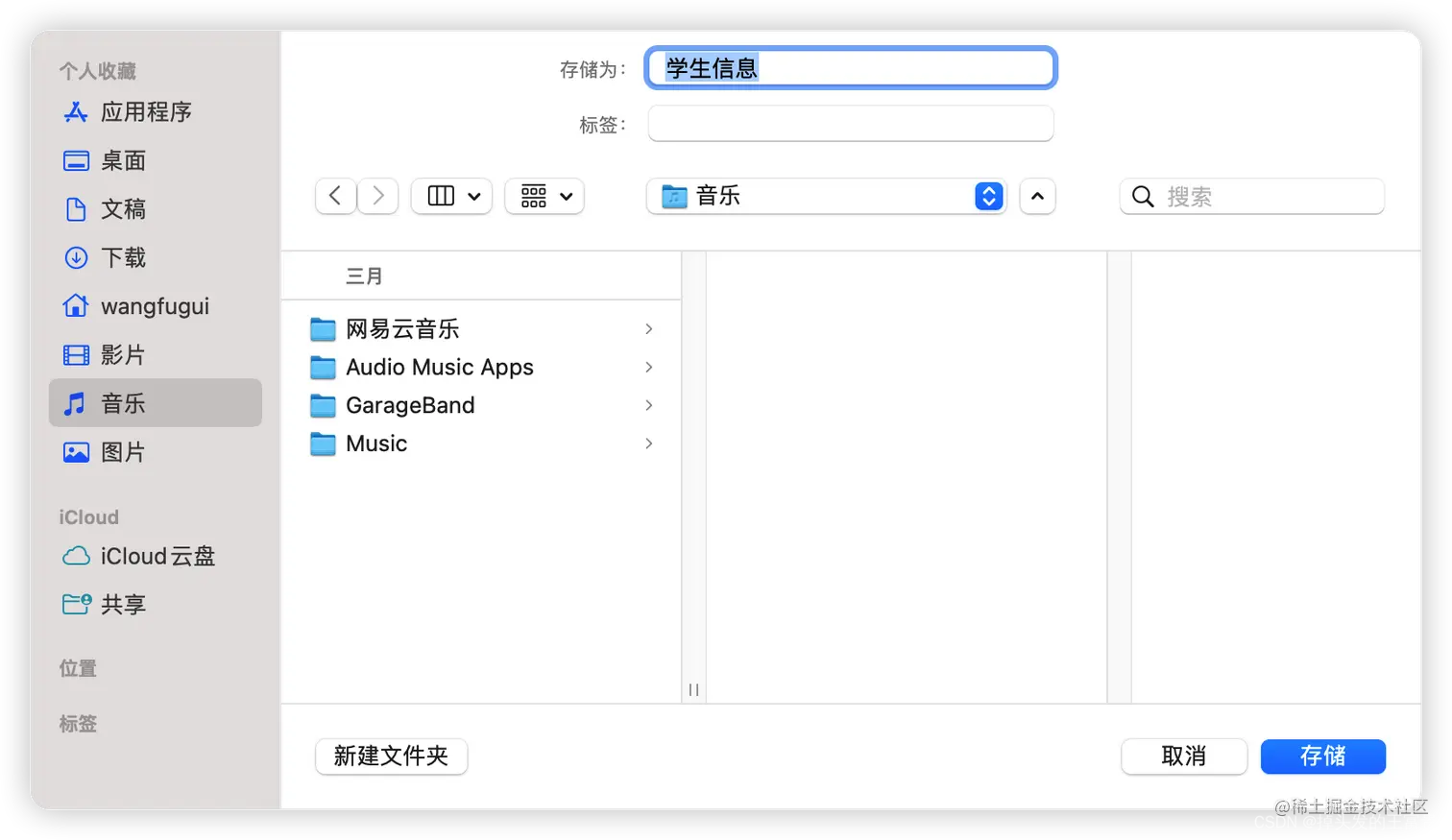Open the Music folder

(x=375, y=444)
